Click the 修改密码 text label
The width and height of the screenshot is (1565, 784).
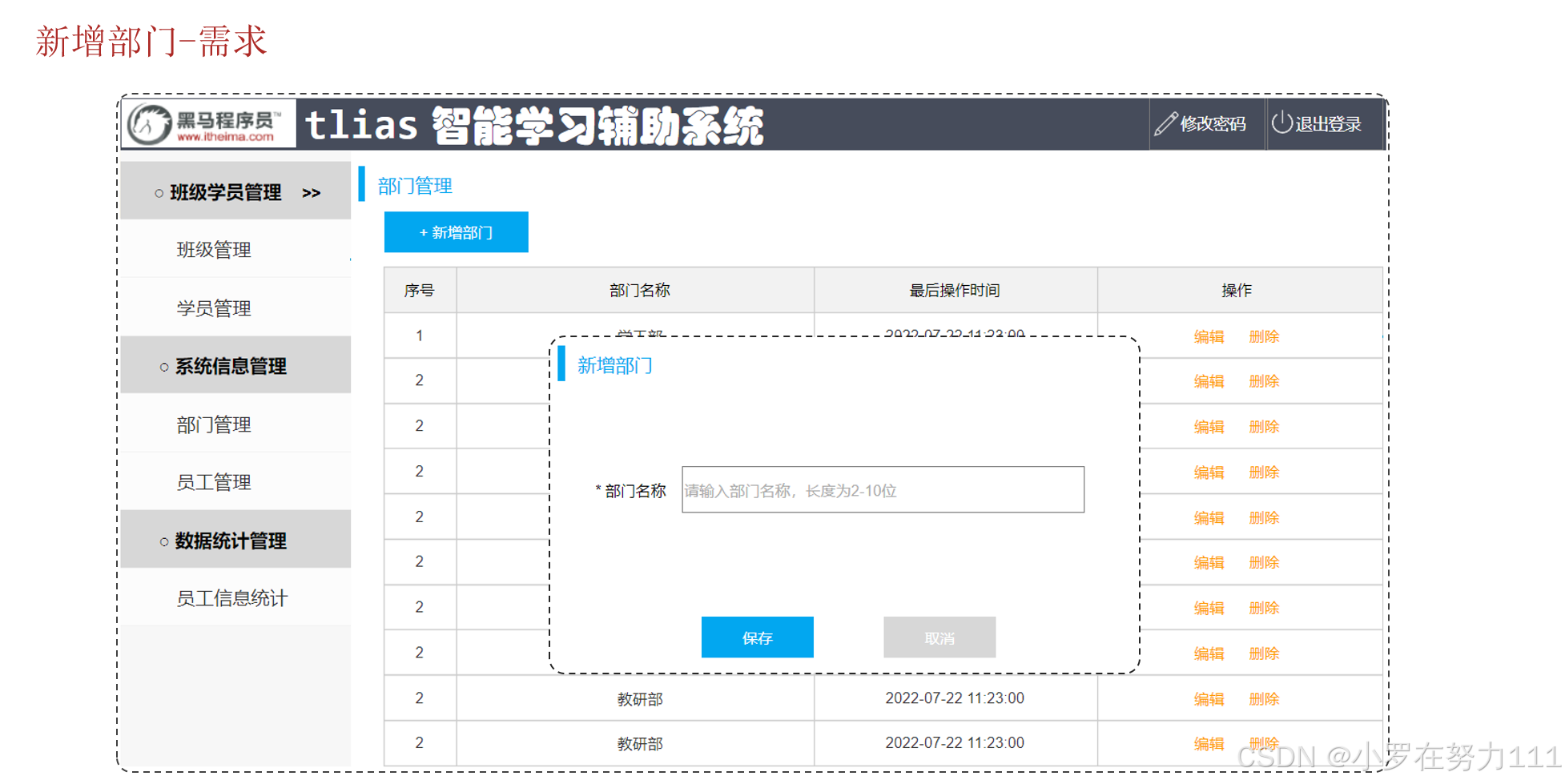(x=1213, y=124)
